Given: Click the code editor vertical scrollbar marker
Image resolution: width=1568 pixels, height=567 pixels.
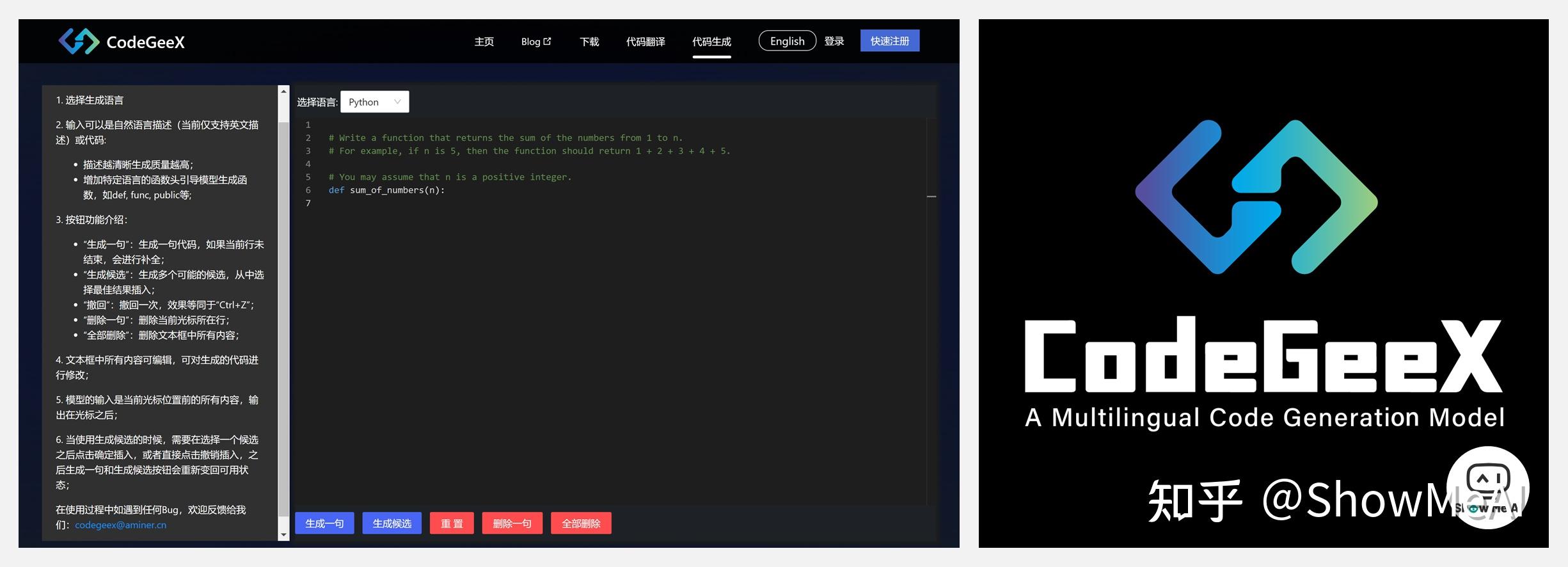Looking at the screenshot, I should tap(931, 196).
